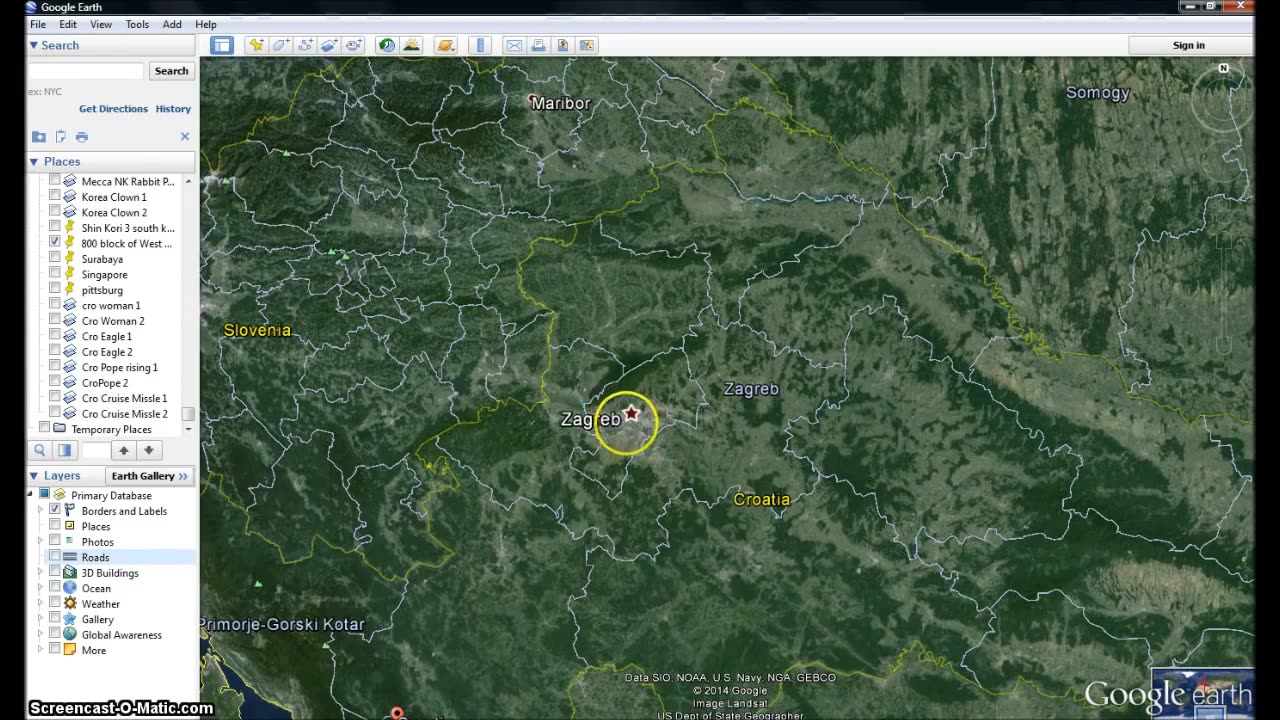Expand the More layer tree

(x=41, y=650)
